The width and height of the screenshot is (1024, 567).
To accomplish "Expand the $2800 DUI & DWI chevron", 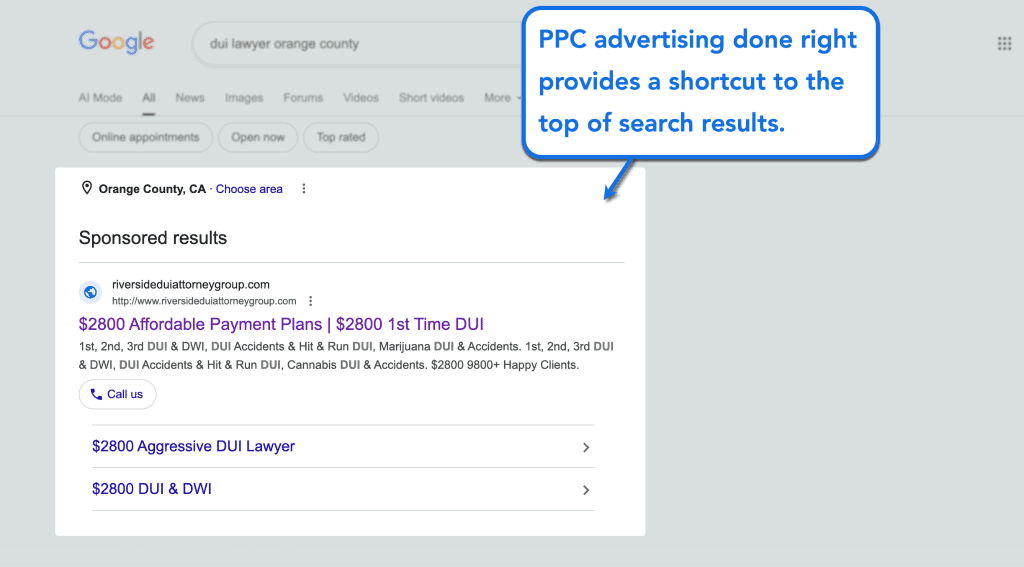I will [586, 490].
